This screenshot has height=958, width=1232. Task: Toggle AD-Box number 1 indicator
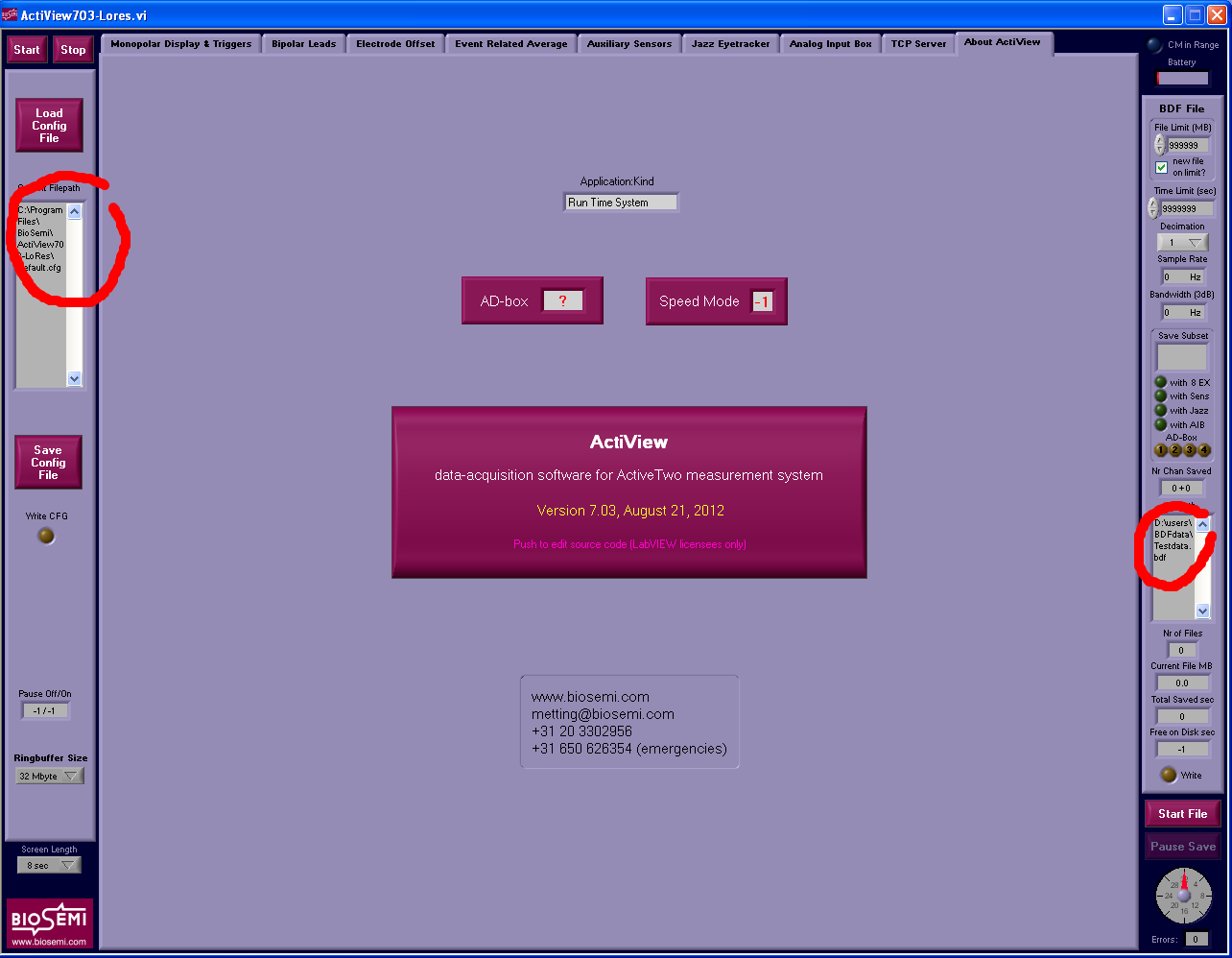1161,449
